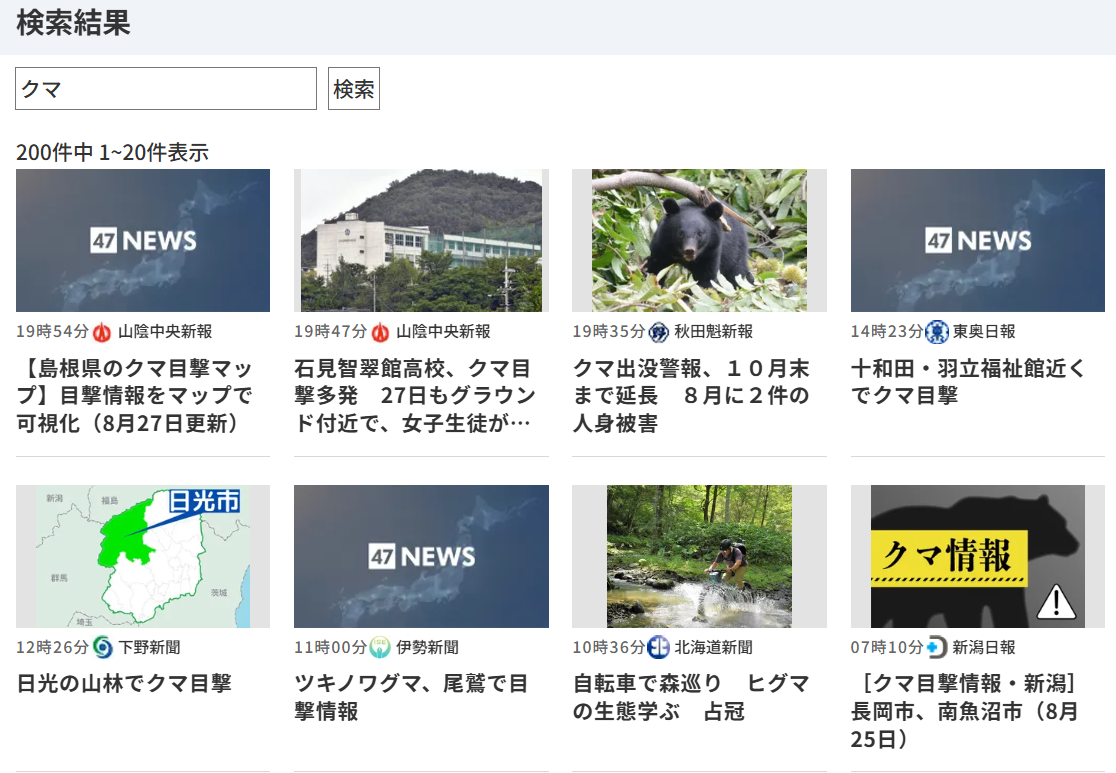1116x773 pixels.
Task: Click the search keyword field containing クマ
Action: tap(166, 89)
